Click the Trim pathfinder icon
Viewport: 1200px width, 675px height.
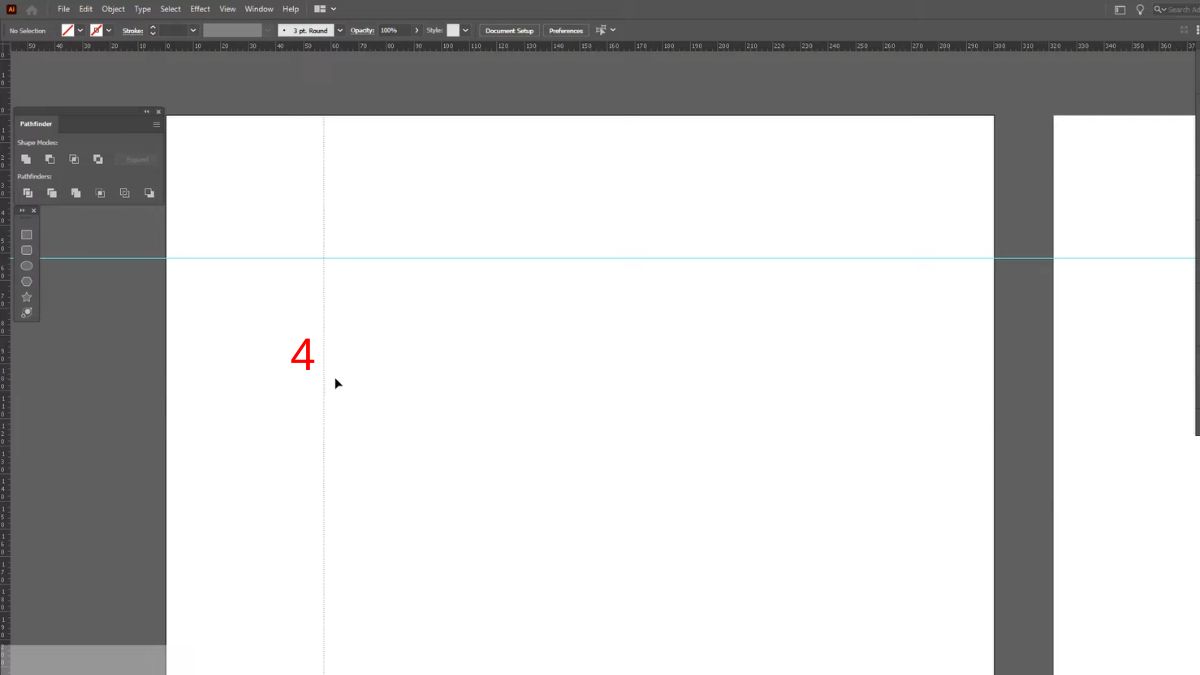coord(52,193)
